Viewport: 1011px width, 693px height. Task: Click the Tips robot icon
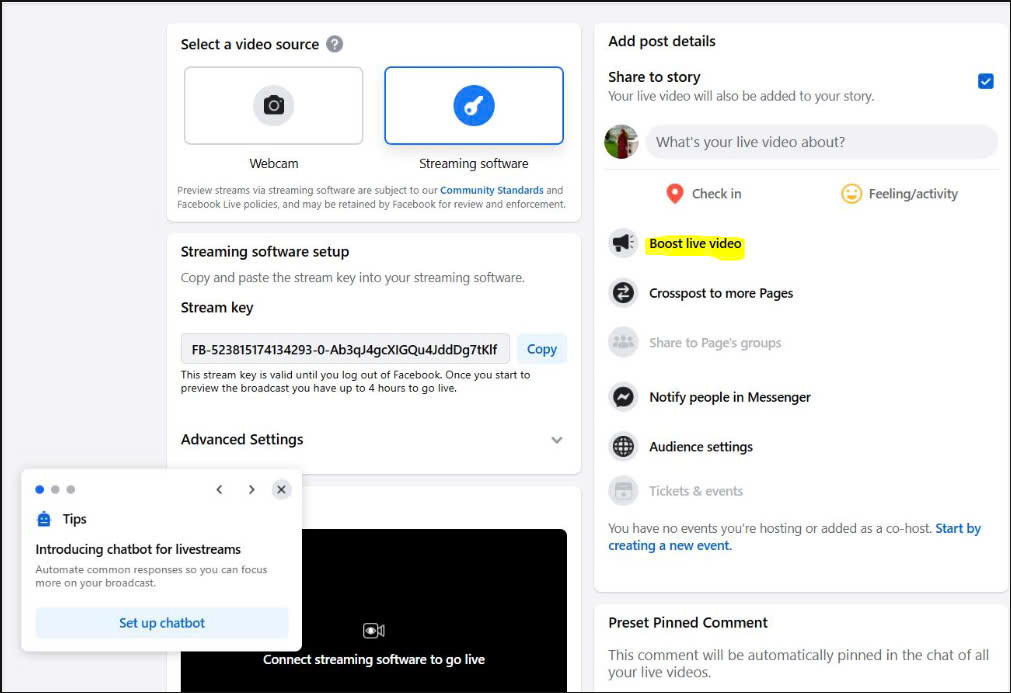[x=44, y=519]
